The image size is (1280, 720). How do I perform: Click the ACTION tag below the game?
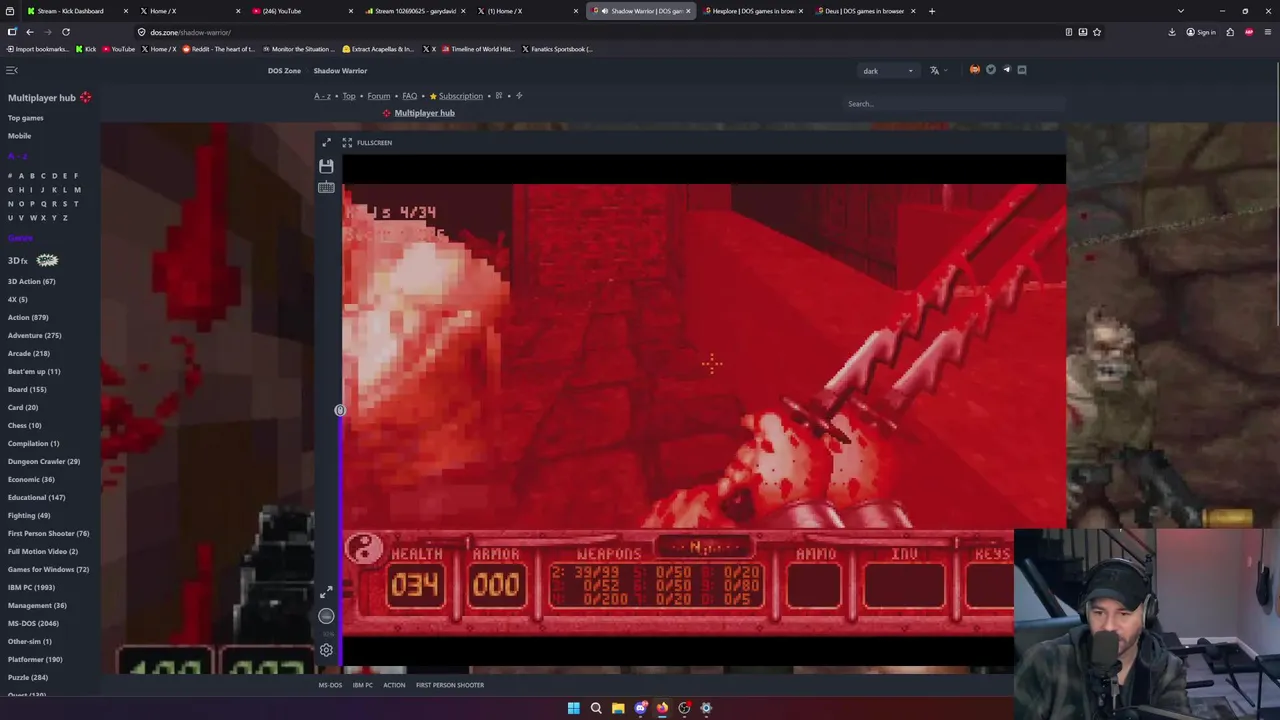tap(394, 685)
